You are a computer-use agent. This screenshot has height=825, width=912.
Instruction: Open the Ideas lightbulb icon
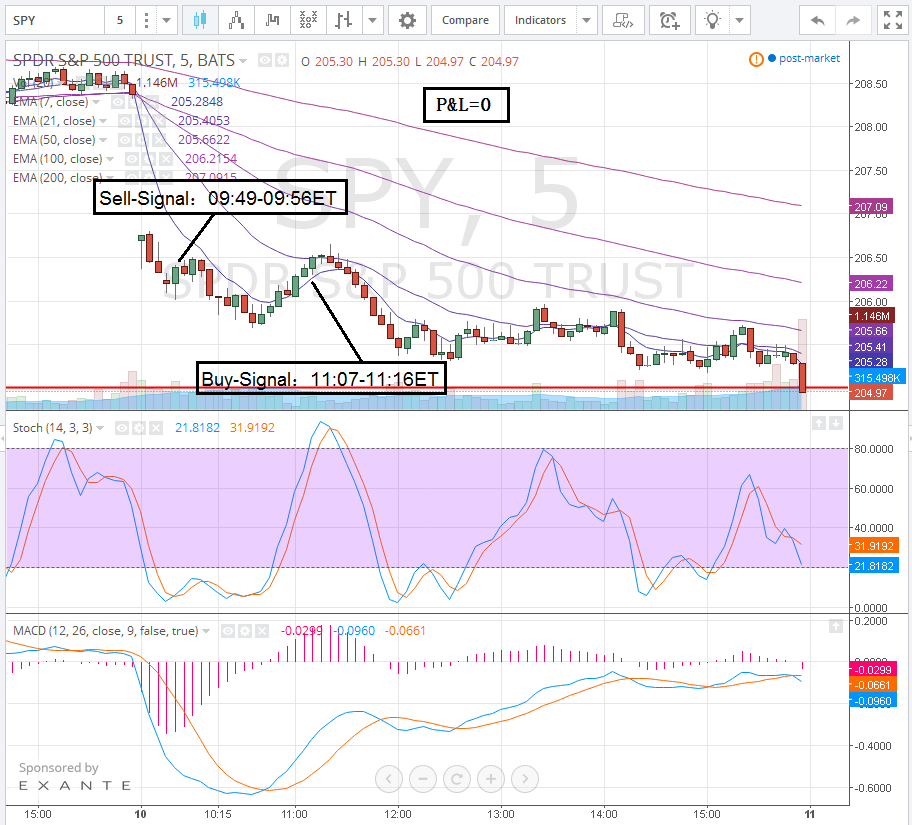pyautogui.click(x=712, y=20)
